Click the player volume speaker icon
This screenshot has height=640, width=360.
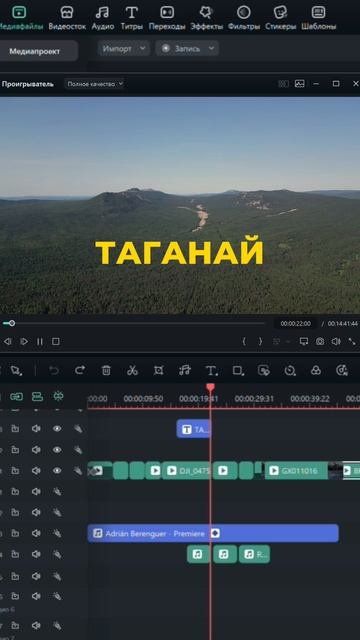tap(336, 342)
